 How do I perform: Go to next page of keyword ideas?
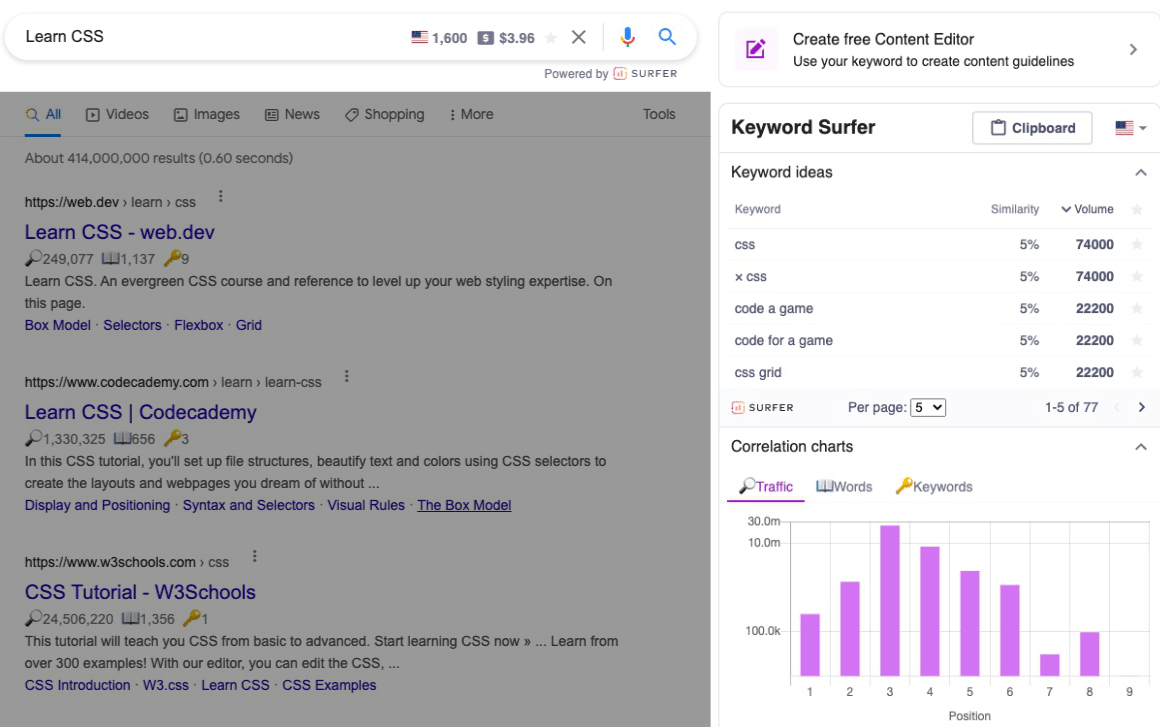coord(1141,407)
